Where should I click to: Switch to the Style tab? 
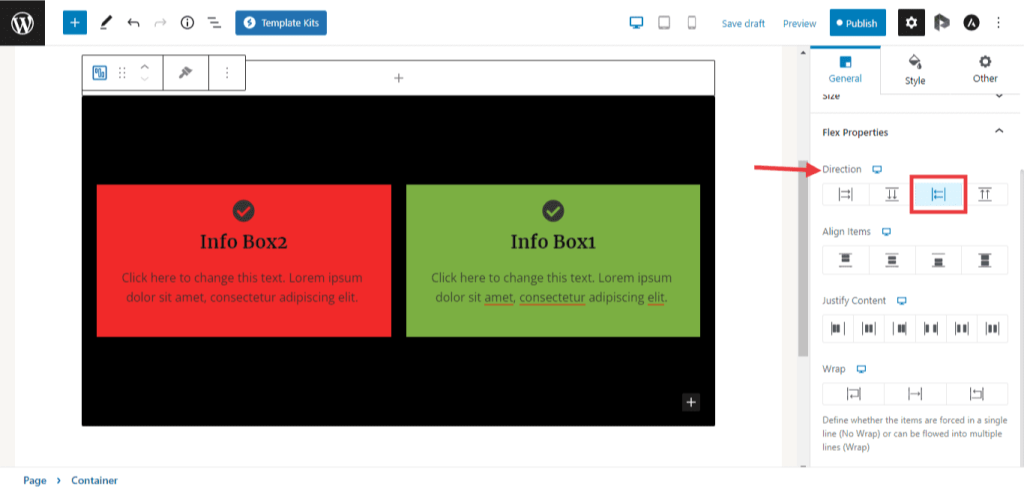(915, 69)
